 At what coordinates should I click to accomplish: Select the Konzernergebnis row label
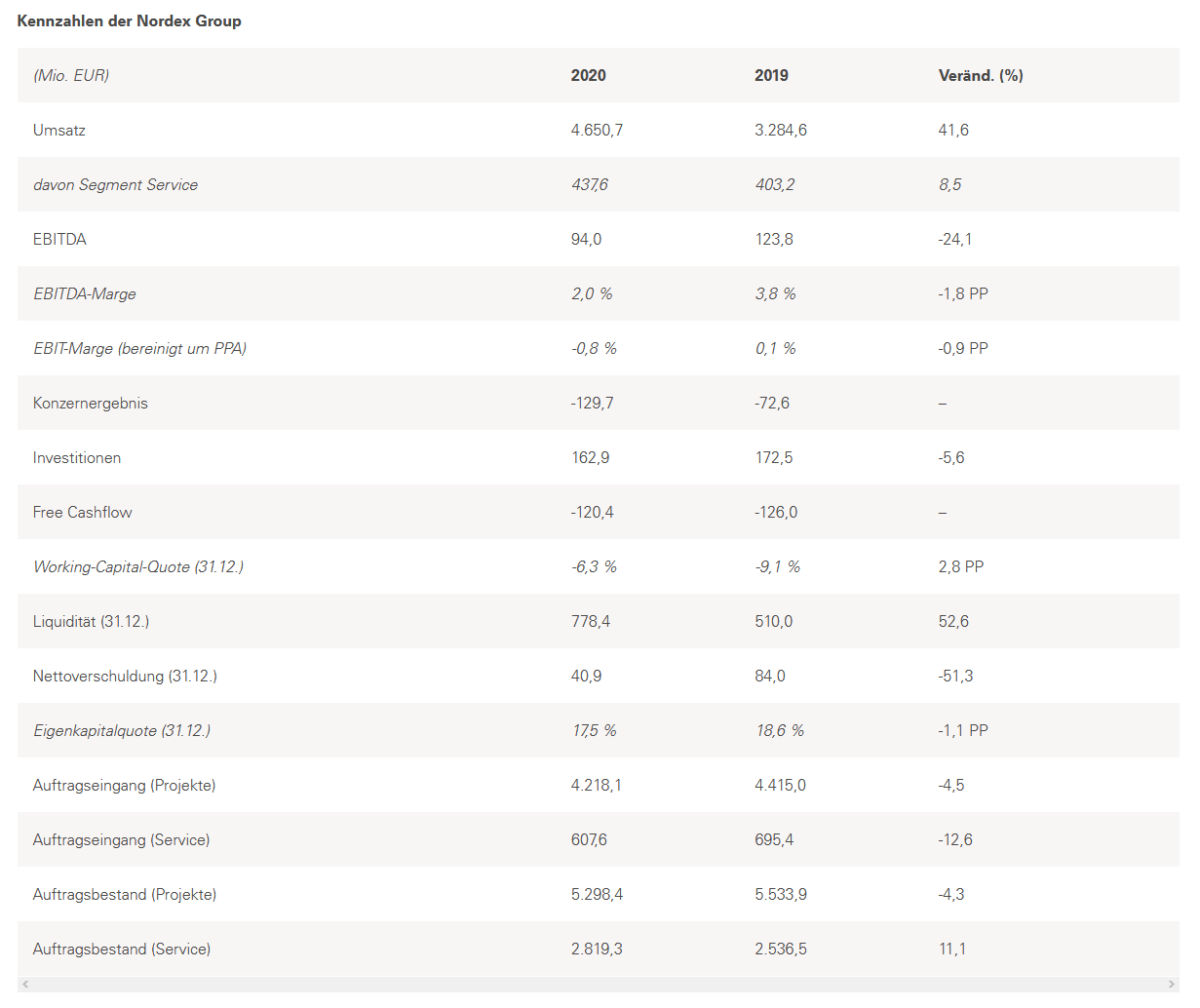90,403
